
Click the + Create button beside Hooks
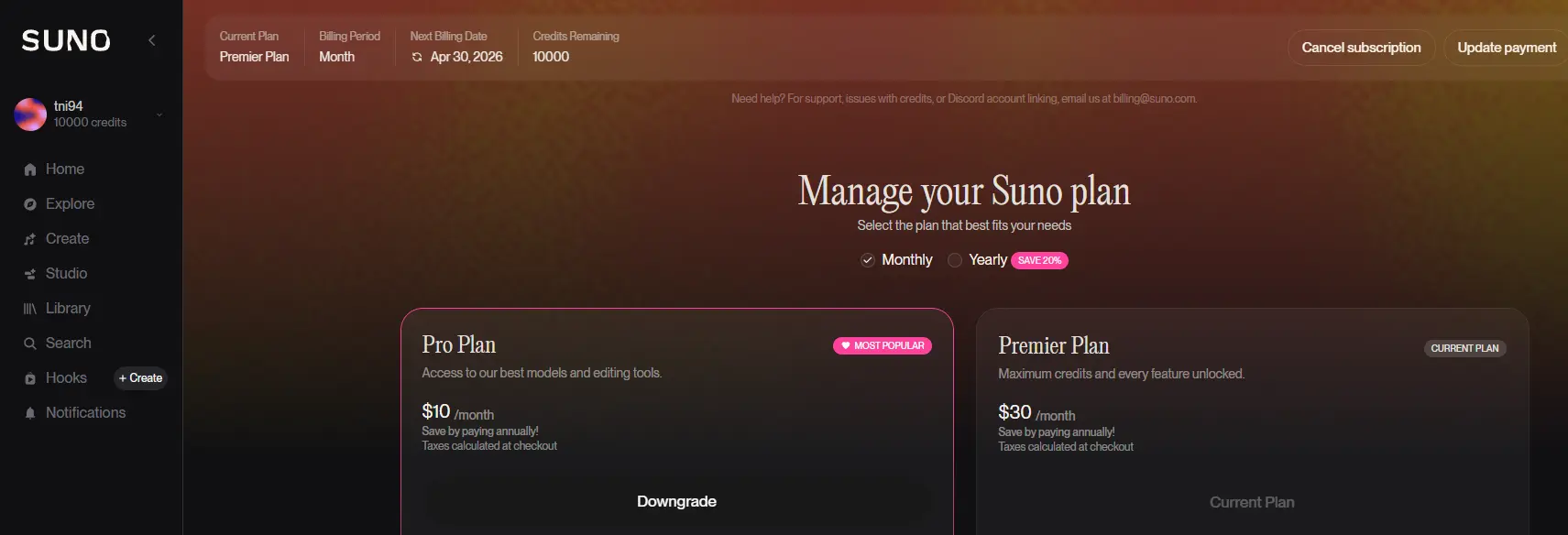click(x=140, y=378)
